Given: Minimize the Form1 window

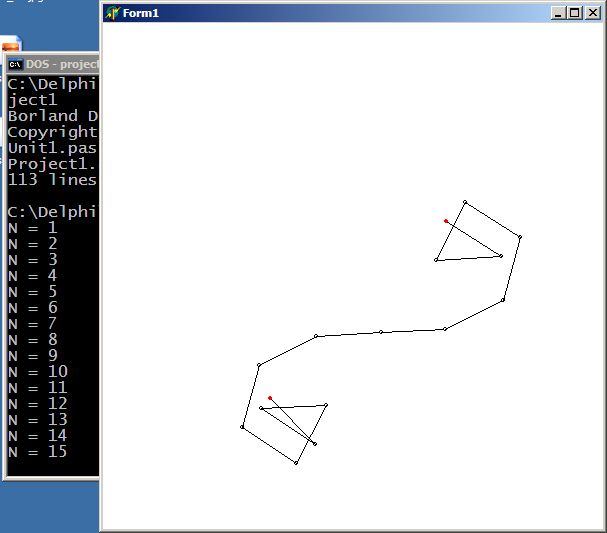Looking at the screenshot, I should coord(559,13).
